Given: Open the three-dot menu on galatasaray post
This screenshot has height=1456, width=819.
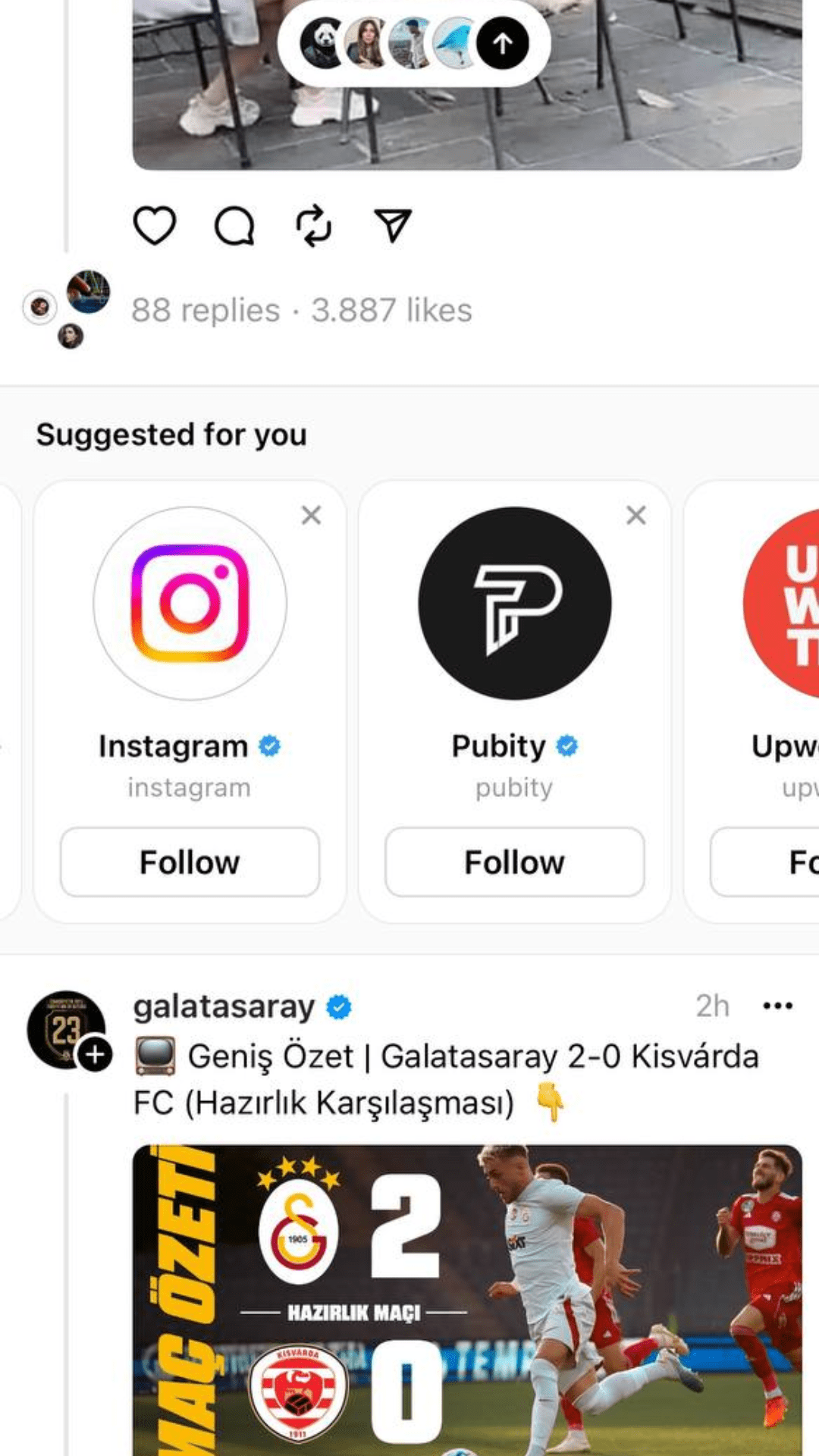Looking at the screenshot, I should click(777, 1006).
